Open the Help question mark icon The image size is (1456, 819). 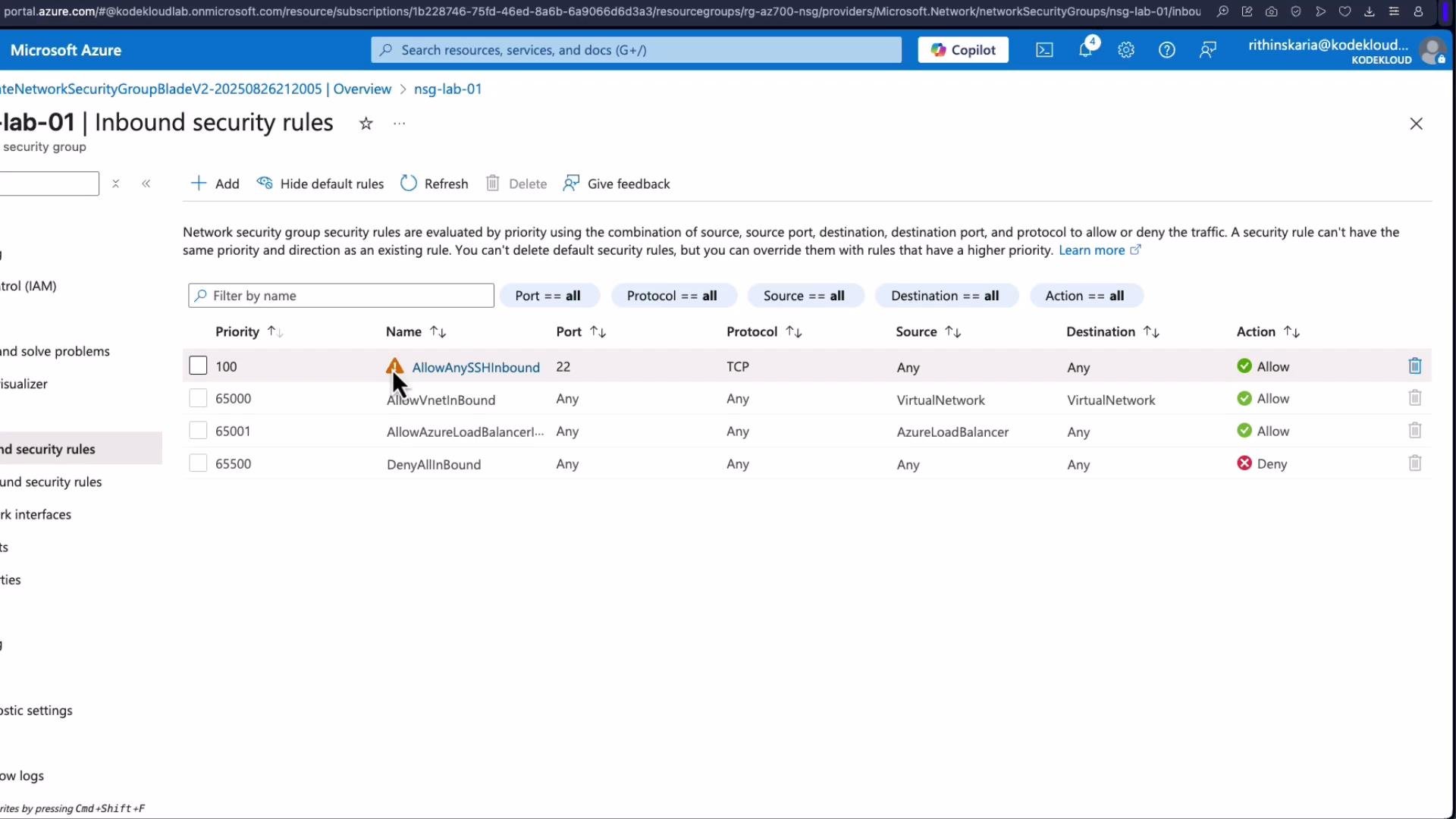1167,50
